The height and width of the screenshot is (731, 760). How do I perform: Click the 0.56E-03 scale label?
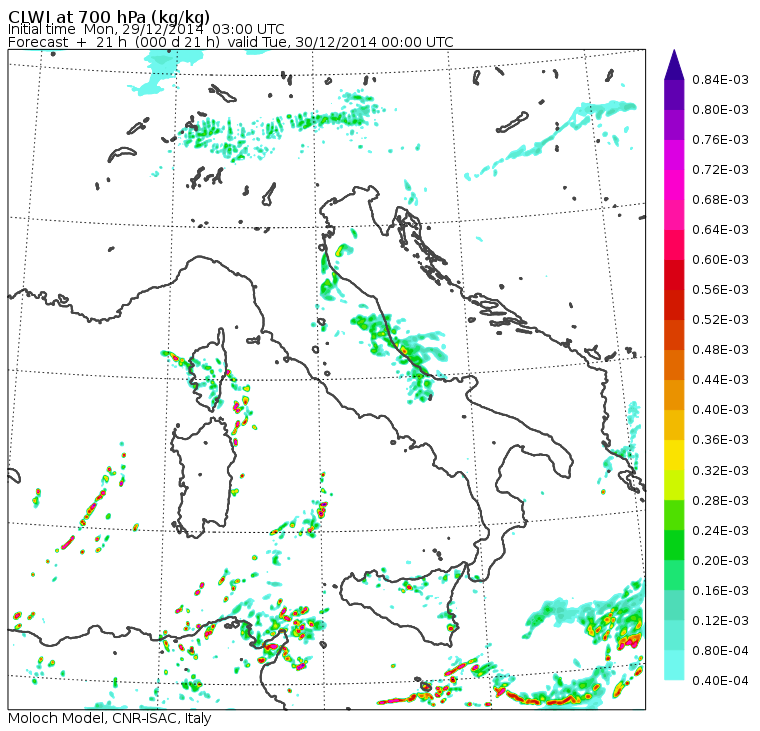click(x=720, y=290)
